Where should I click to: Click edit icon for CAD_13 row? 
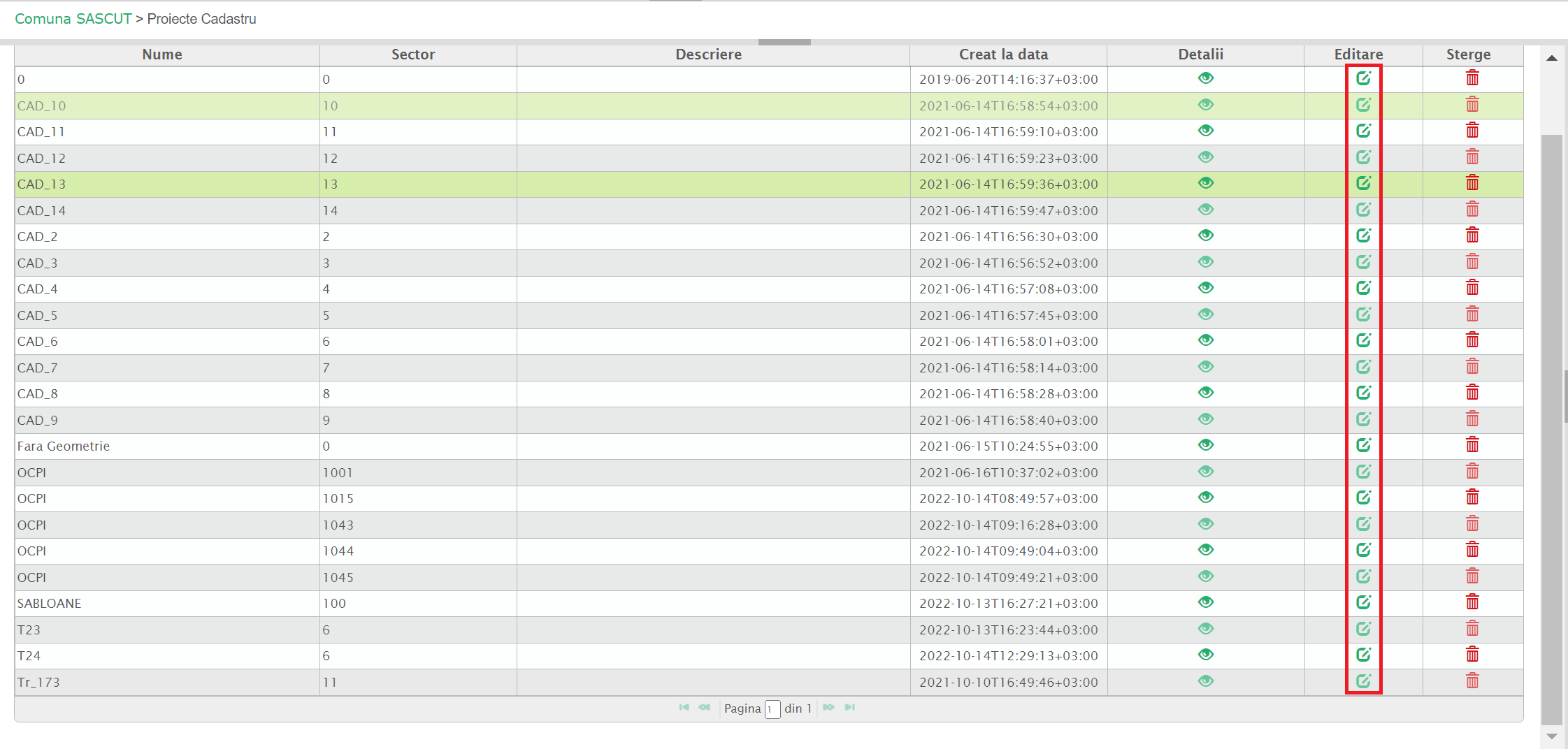coord(1363,183)
